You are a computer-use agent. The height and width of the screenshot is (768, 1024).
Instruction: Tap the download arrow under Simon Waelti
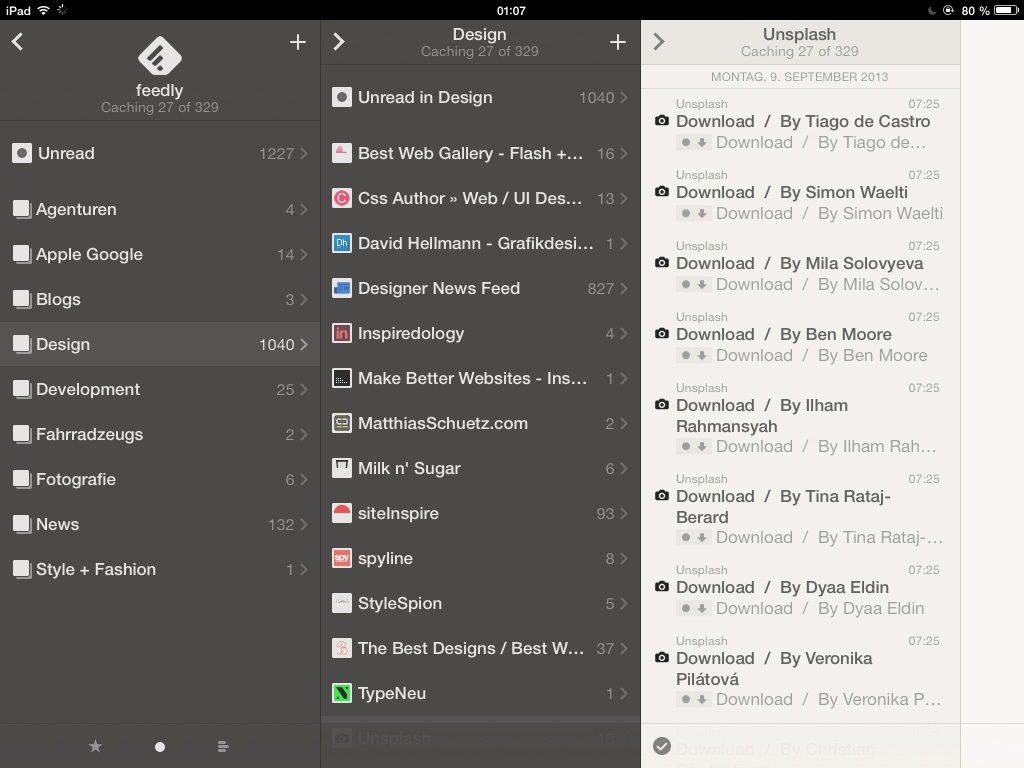[x=701, y=214]
